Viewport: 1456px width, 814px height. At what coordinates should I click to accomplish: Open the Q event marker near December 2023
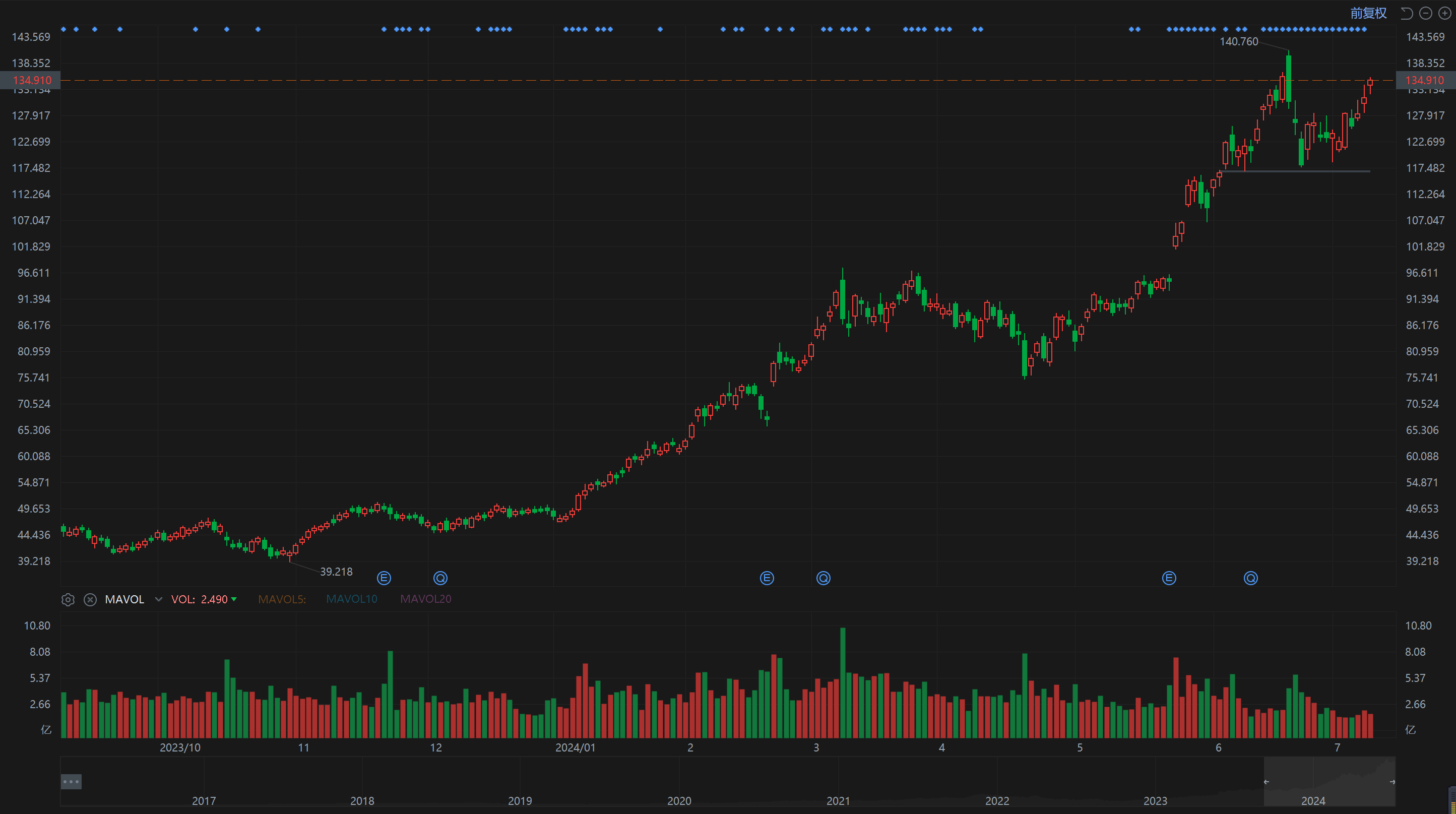pyautogui.click(x=440, y=578)
